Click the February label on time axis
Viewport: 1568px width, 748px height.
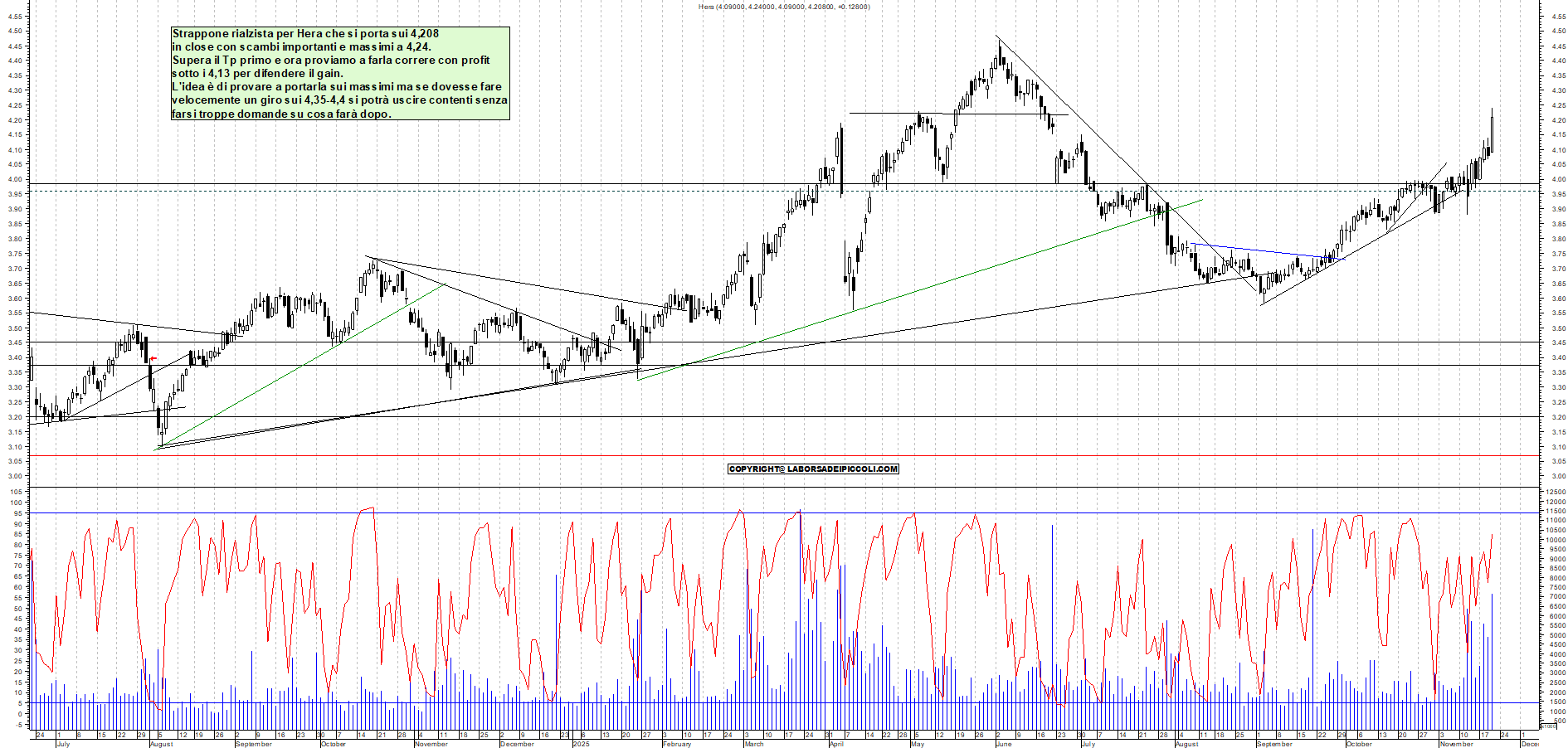pyautogui.click(x=677, y=744)
